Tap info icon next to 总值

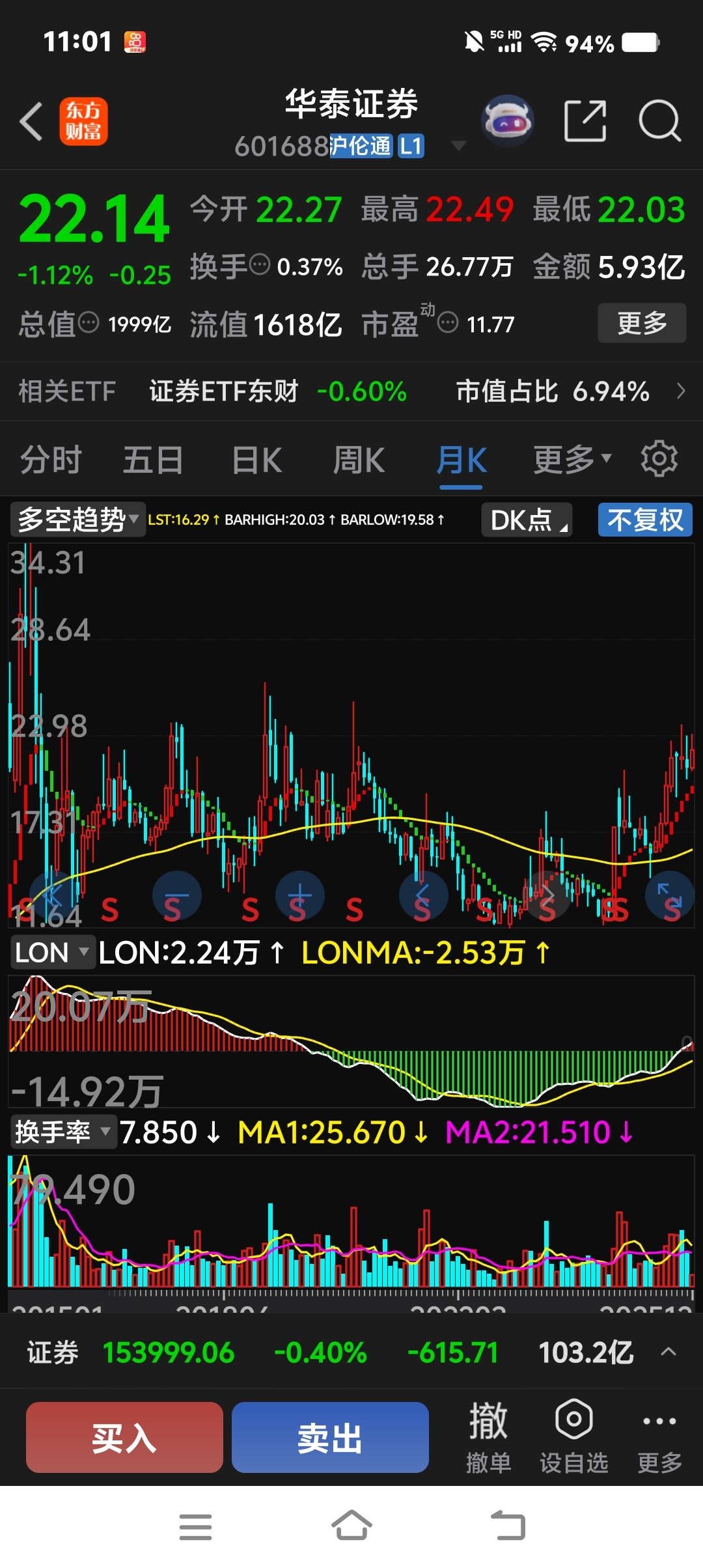89,322
